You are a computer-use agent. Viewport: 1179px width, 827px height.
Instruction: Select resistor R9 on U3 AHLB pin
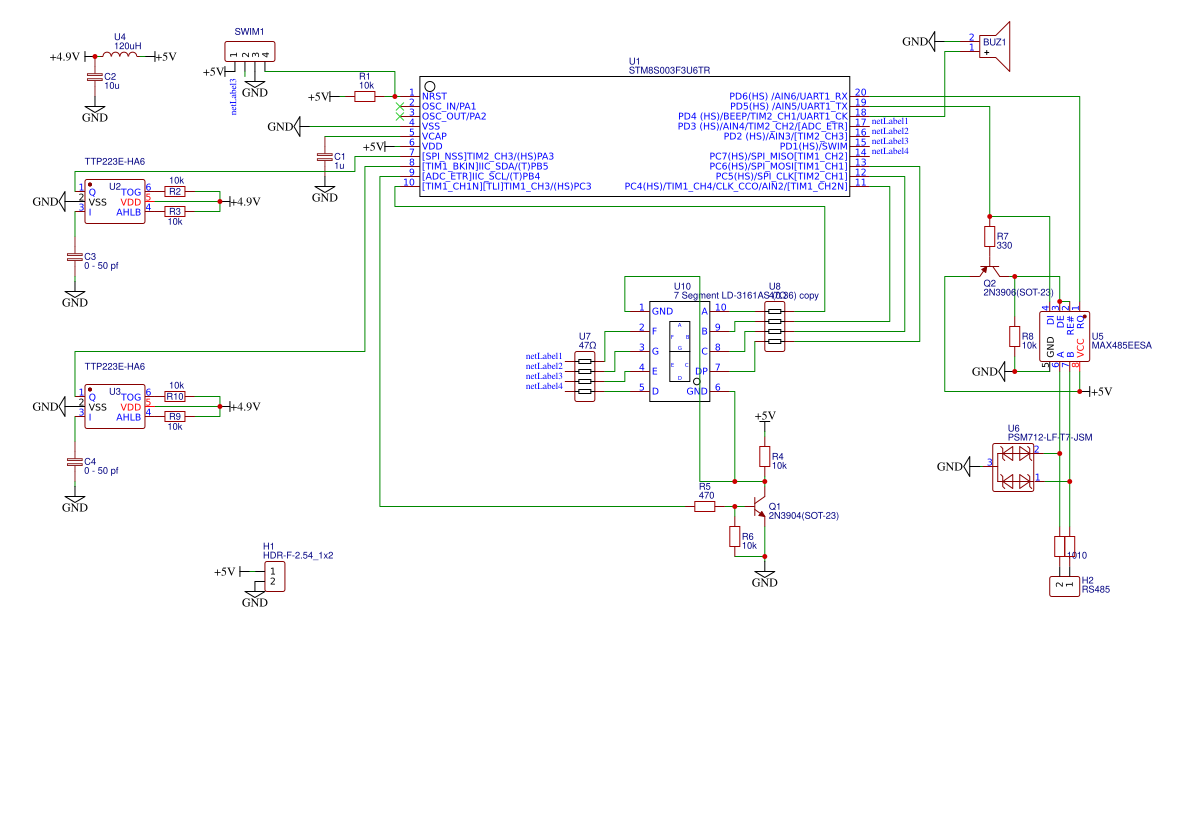pyautogui.click(x=174, y=417)
